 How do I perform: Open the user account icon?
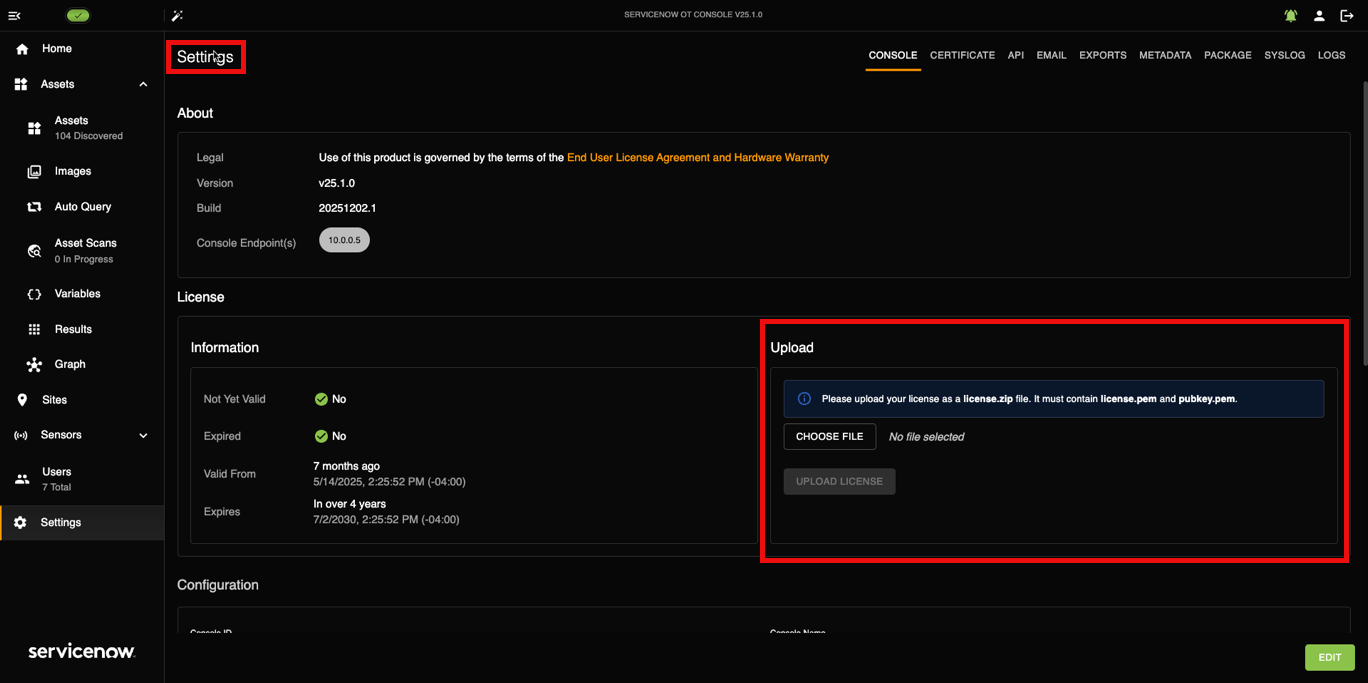pos(1319,16)
